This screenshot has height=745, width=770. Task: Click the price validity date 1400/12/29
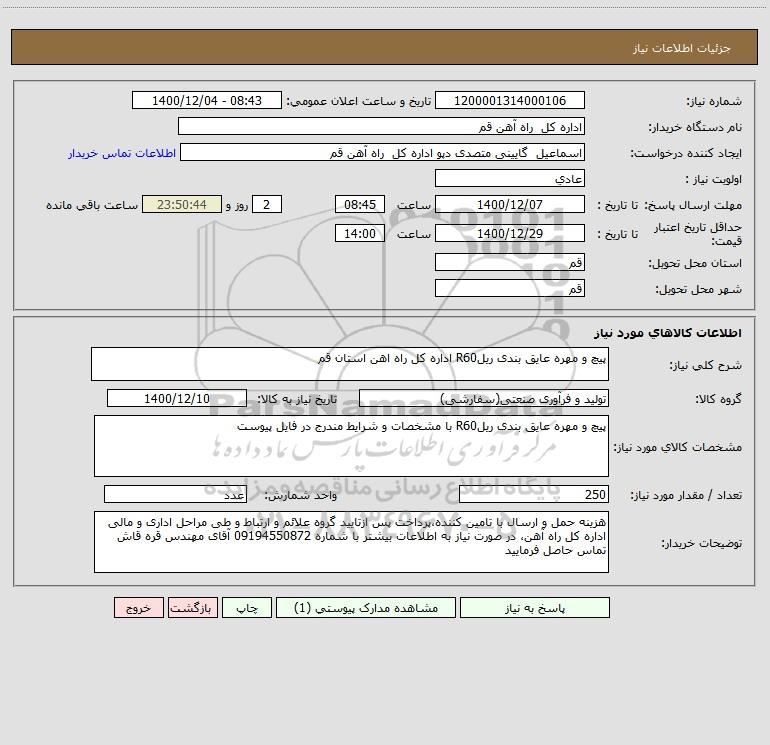pyautogui.click(x=510, y=233)
